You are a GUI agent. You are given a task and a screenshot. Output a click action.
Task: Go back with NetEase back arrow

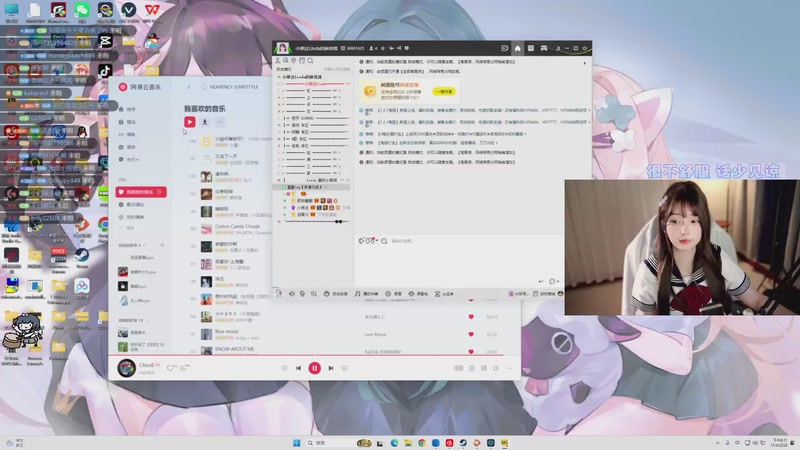pyautogui.click(x=189, y=87)
